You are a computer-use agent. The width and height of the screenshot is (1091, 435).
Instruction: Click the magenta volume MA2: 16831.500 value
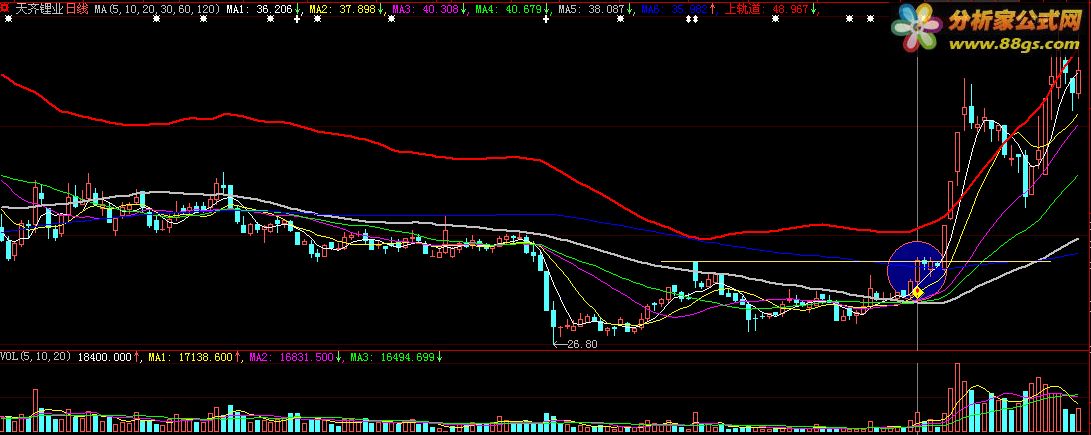(291, 357)
